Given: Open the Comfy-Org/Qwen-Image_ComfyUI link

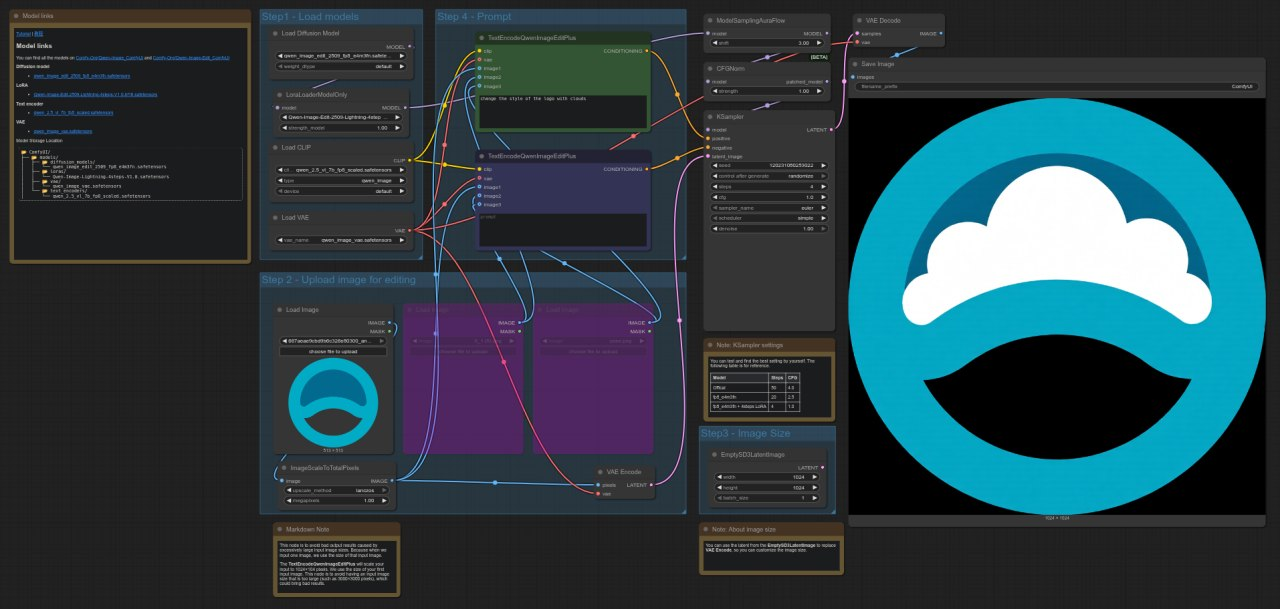Looking at the screenshot, I should pyautogui.click(x=110, y=58).
